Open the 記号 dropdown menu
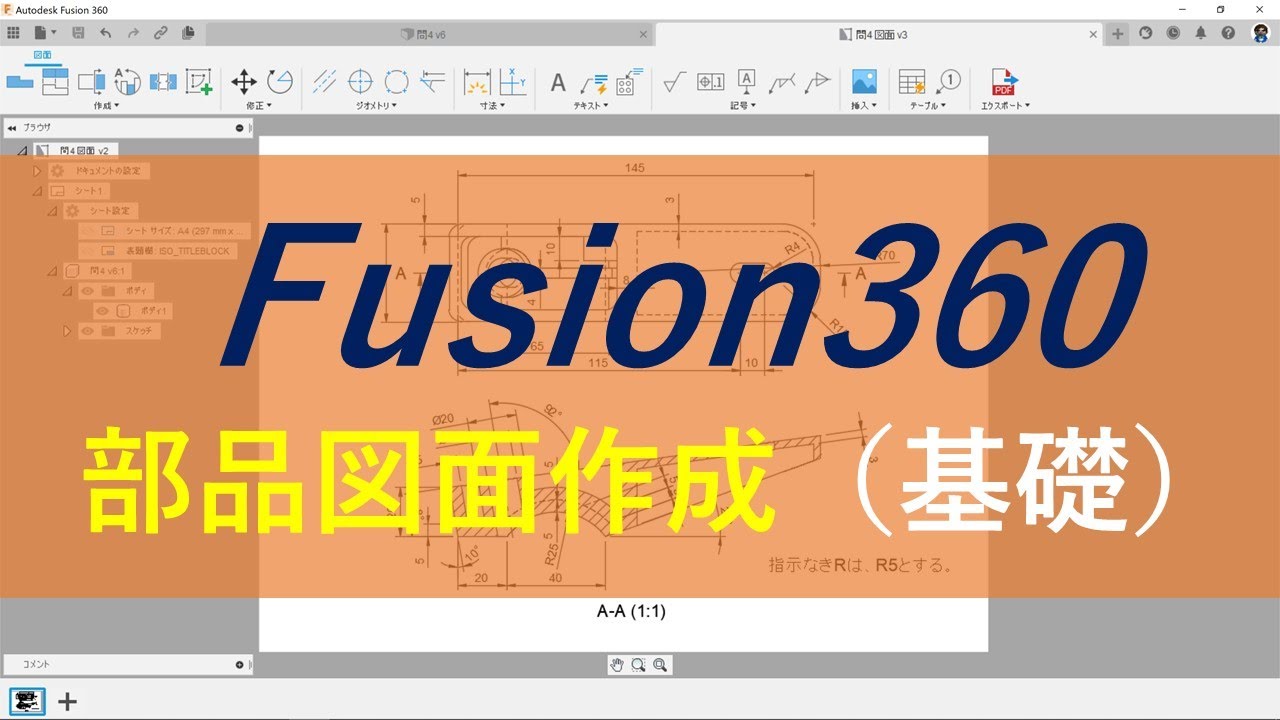1280x720 pixels. click(743, 105)
